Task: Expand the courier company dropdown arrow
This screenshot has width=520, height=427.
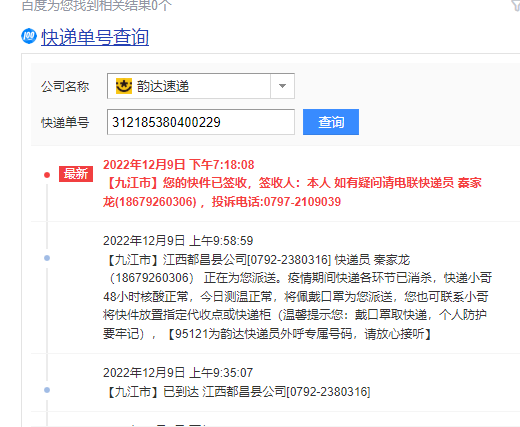Action: pyautogui.click(x=282, y=86)
